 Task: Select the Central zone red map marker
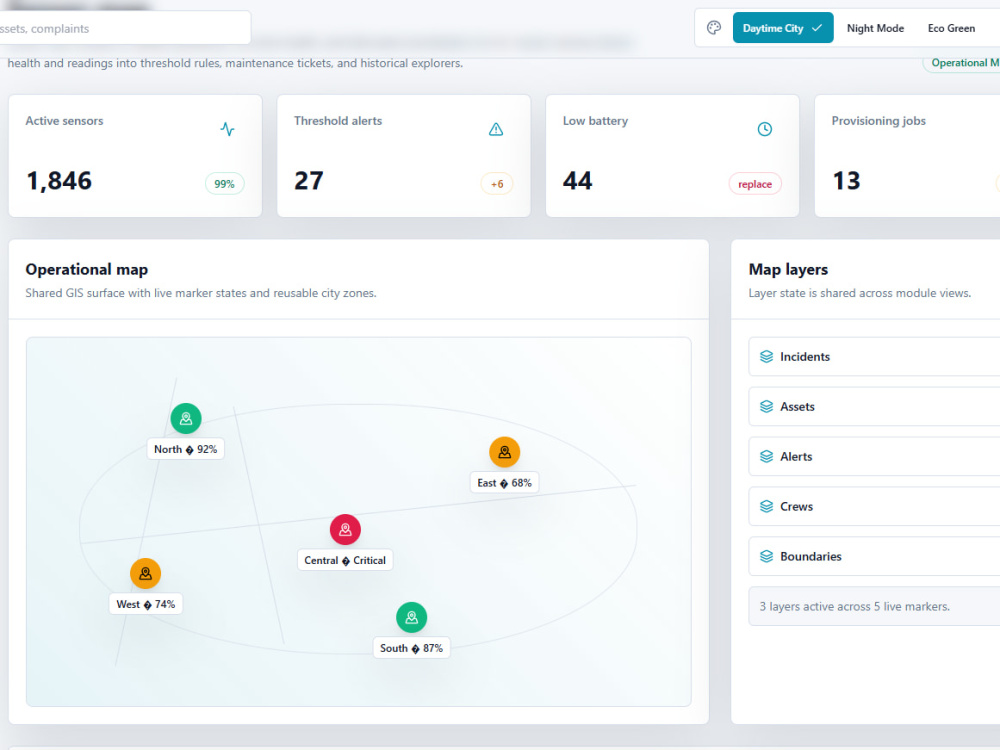(345, 529)
